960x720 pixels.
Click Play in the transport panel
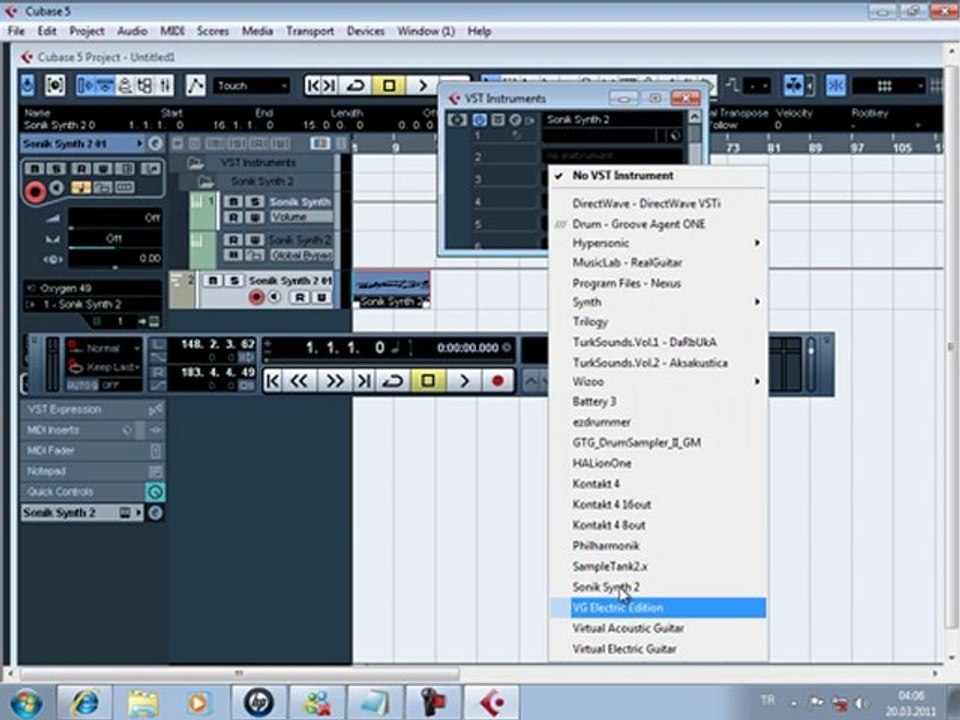tap(464, 381)
